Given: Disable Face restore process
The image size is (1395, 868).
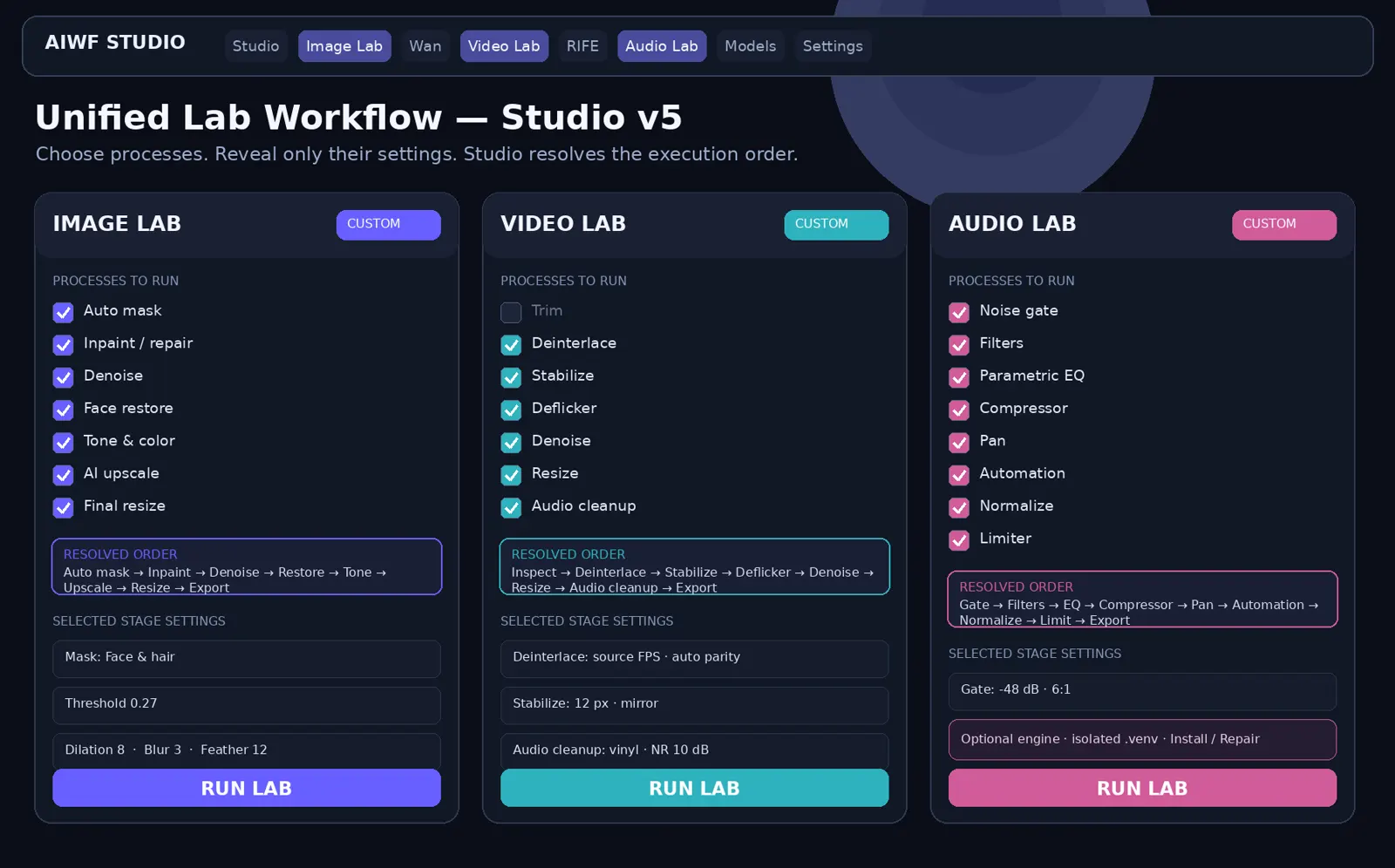Looking at the screenshot, I should click(64, 410).
